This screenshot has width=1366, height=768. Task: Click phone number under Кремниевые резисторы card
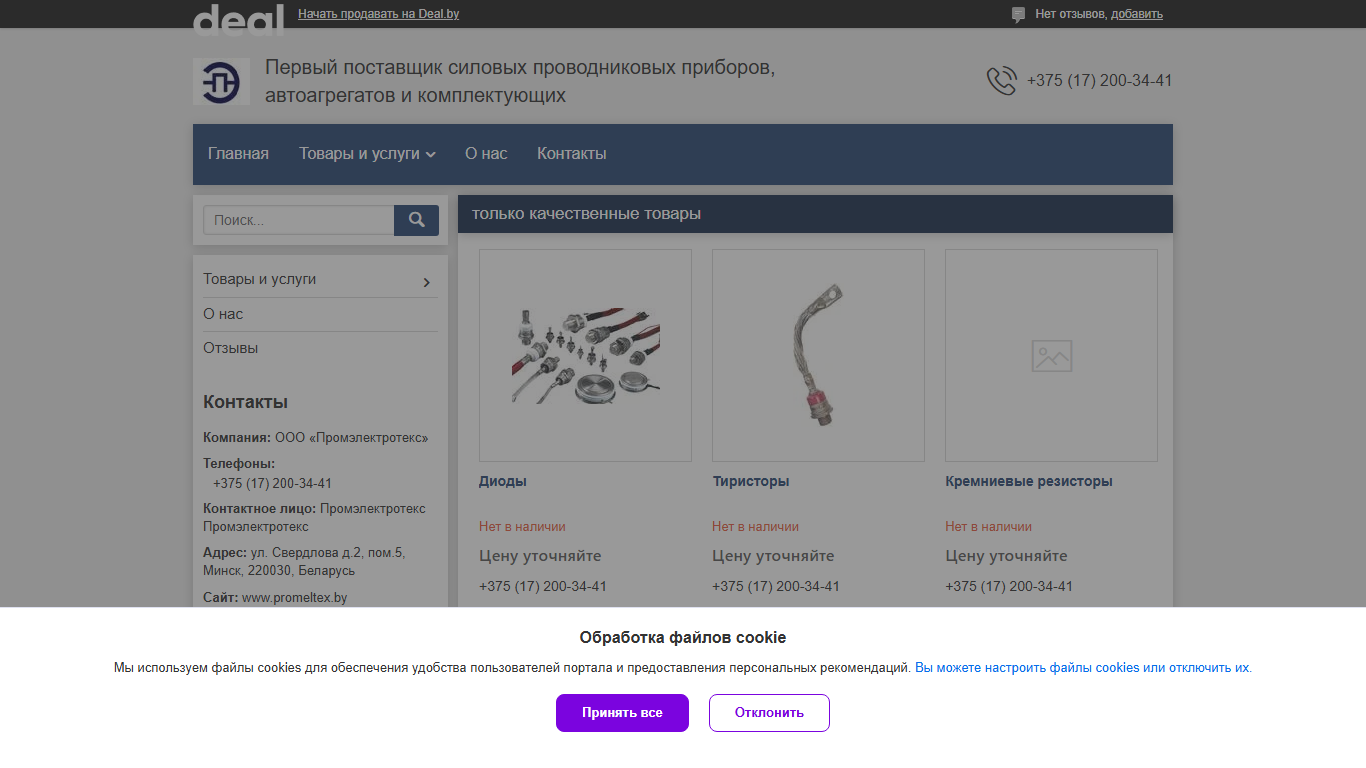[x=1009, y=587]
